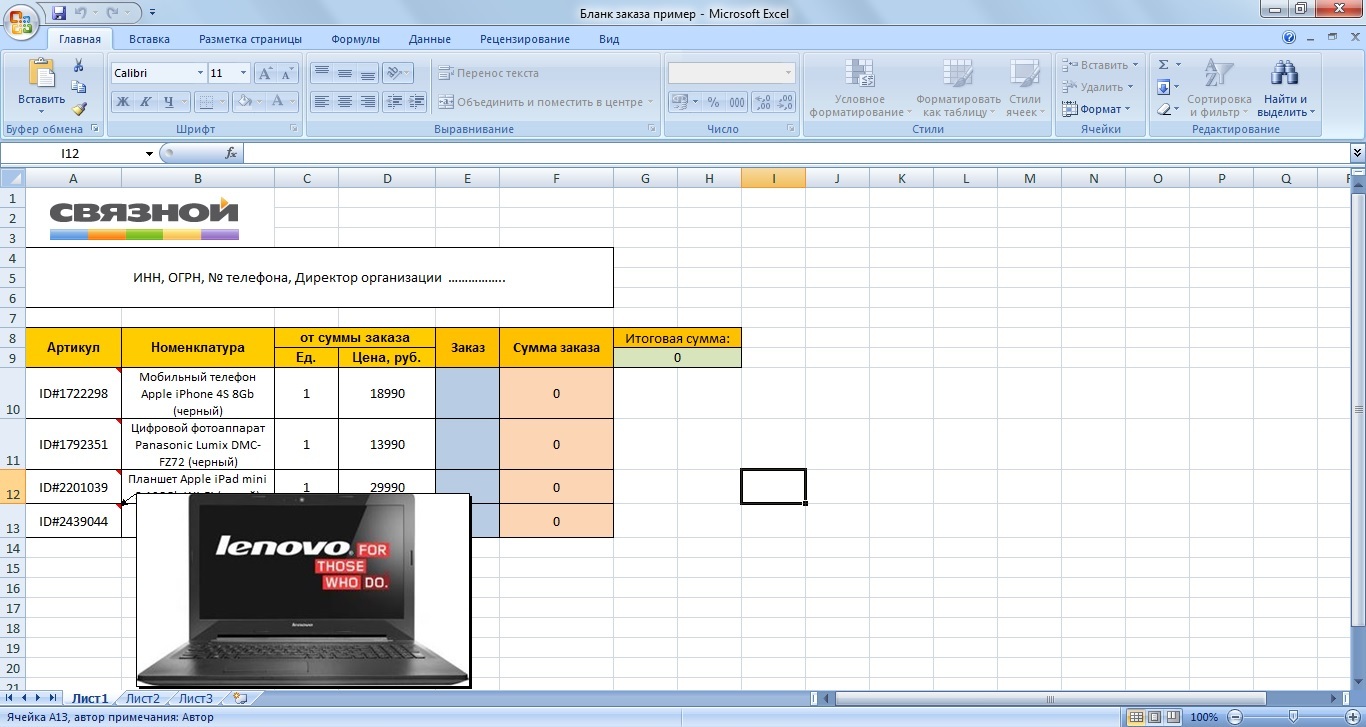Apply percent style number format
This screenshot has height=727, width=1366.
coord(713,102)
